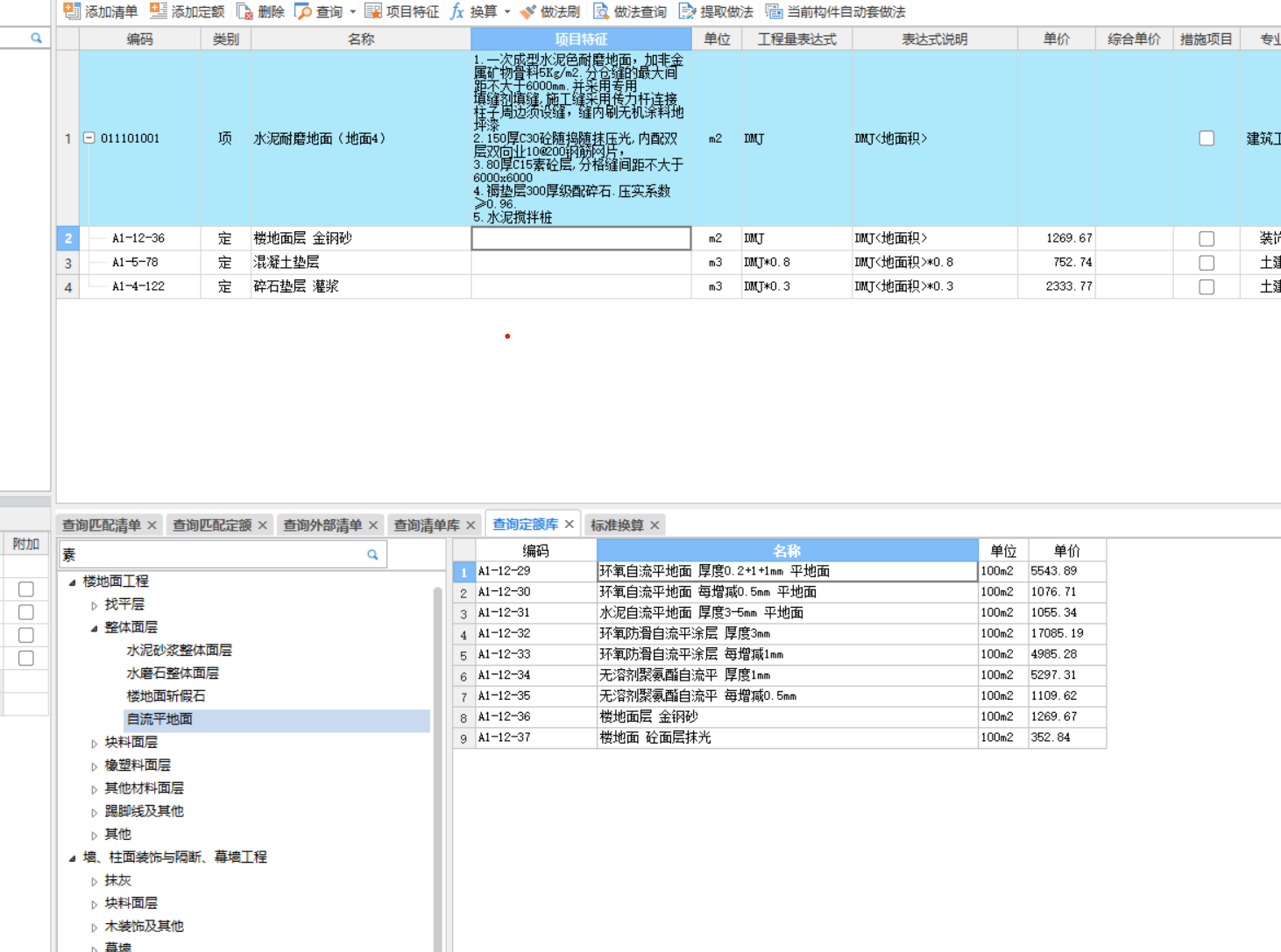The width and height of the screenshot is (1281, 952).
Task: Open the 换算 dropdown arrow
Action: 507,12
